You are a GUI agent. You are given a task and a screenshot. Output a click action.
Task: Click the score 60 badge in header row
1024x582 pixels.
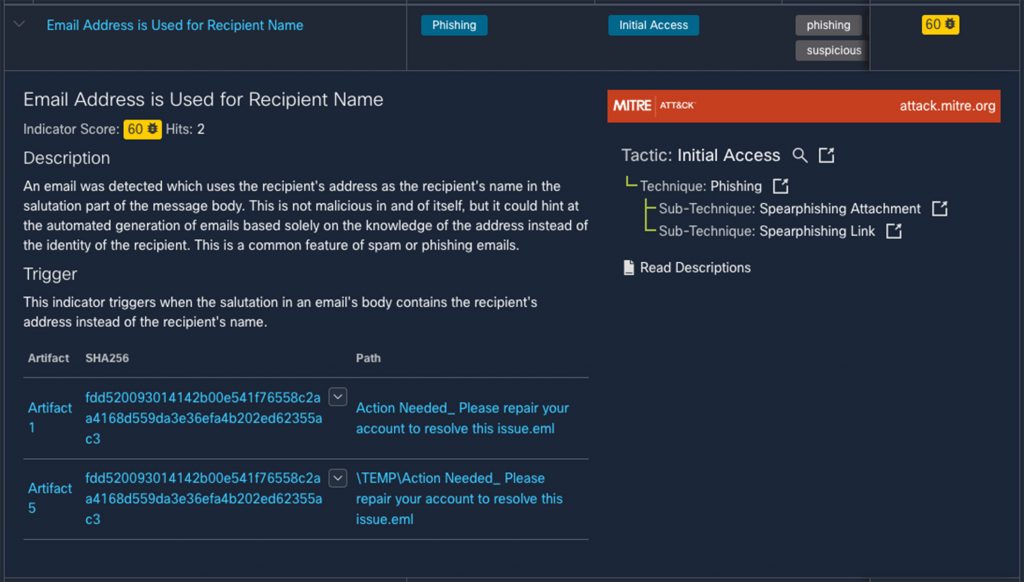(940, 24)
